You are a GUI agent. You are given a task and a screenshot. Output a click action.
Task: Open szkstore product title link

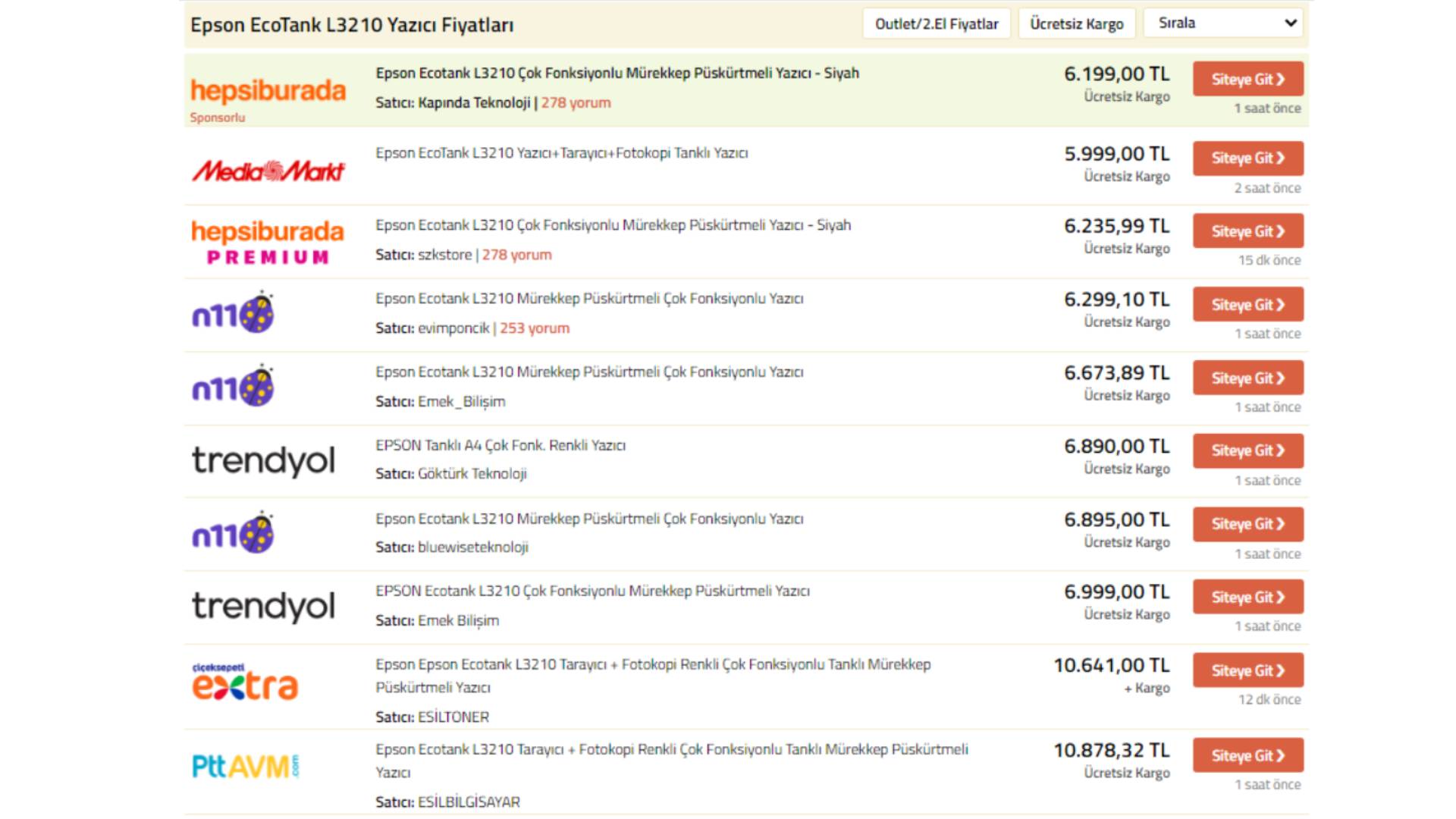(613, 225)
